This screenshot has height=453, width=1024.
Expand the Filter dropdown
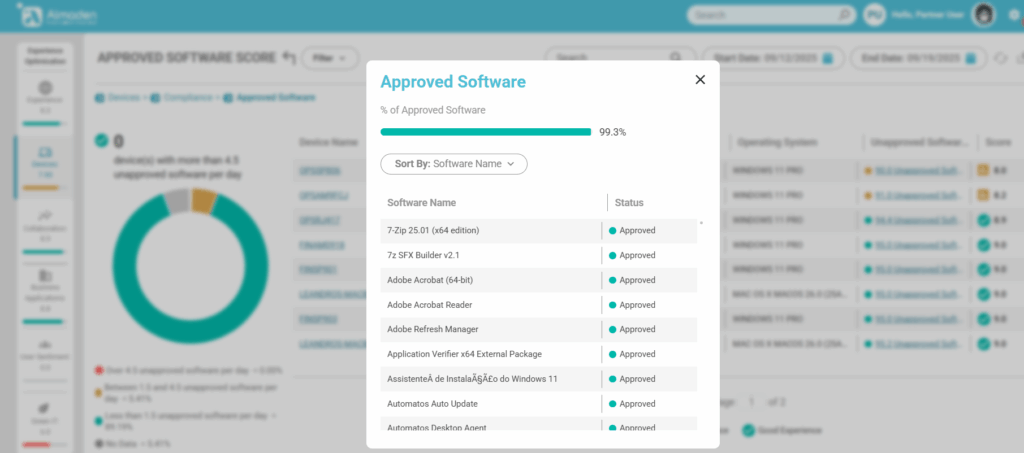point(331,59)
